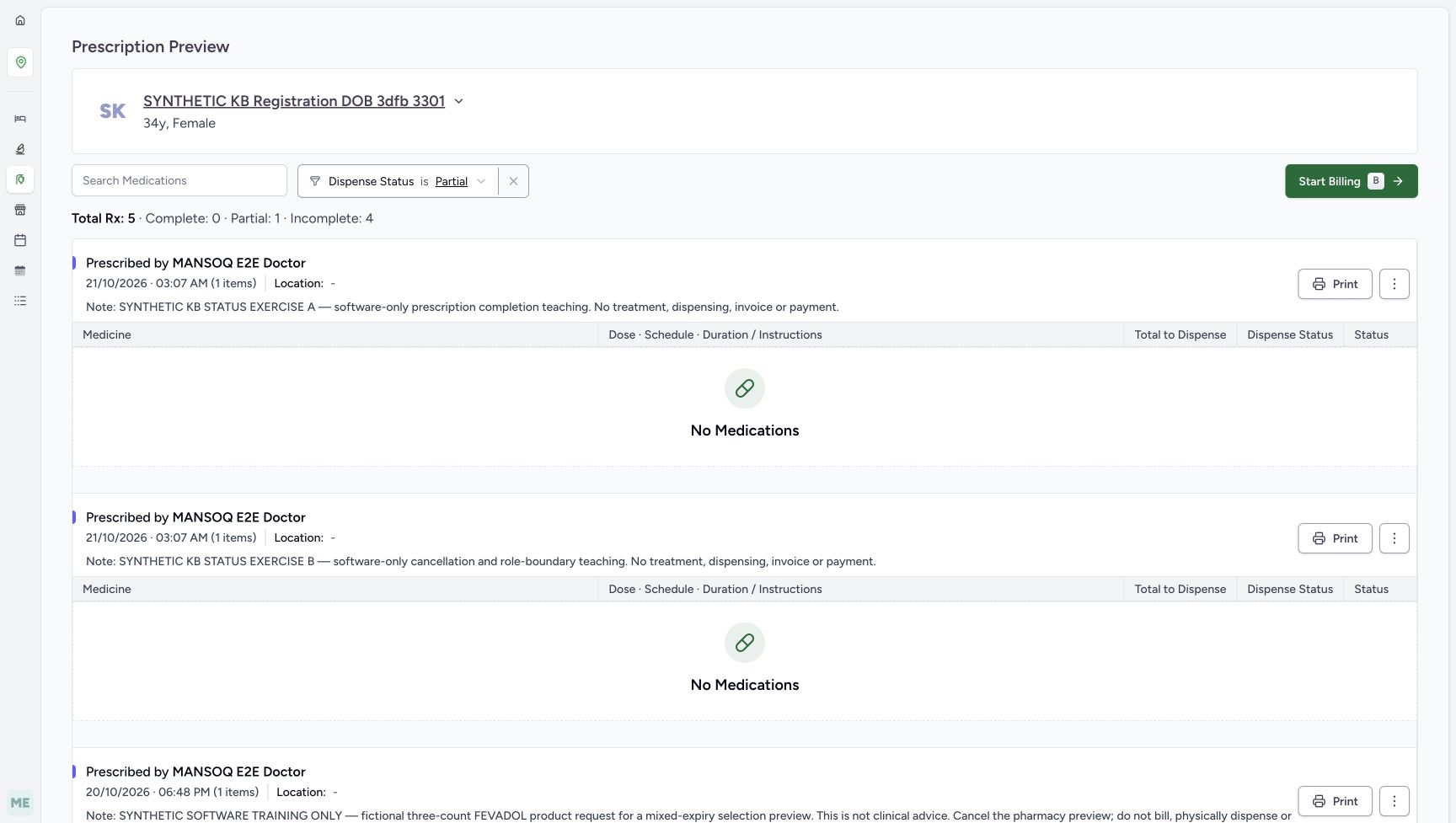Click the Dispense Status filter label
Viewport: 1456px width, 823px height.
point(371,181)
